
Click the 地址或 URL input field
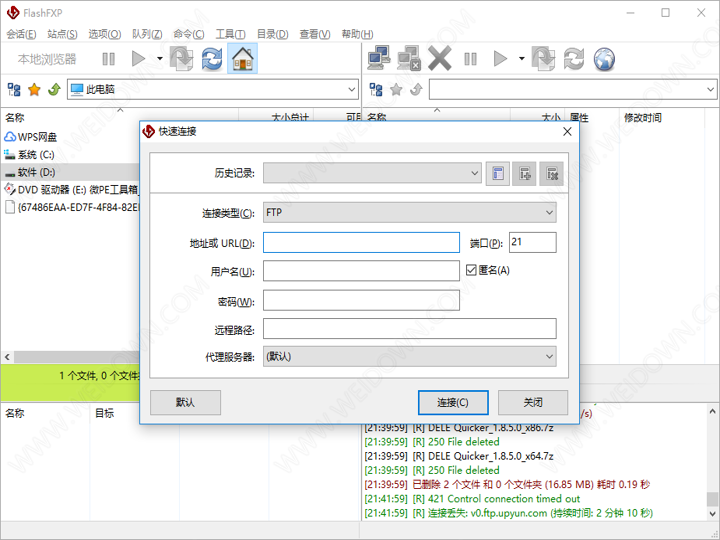point(361,242)
